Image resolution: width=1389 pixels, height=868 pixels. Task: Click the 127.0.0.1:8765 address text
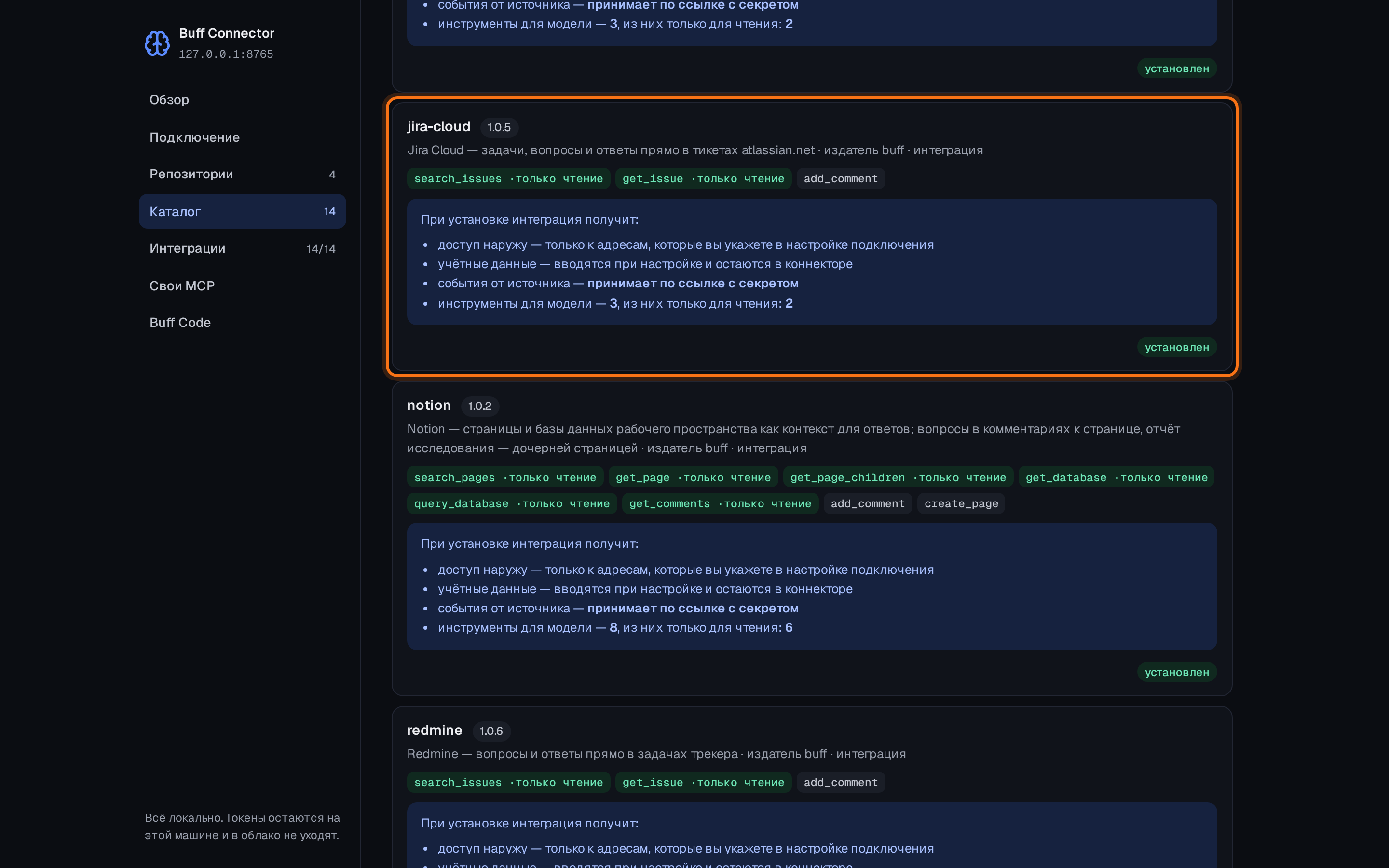(226, 54)
